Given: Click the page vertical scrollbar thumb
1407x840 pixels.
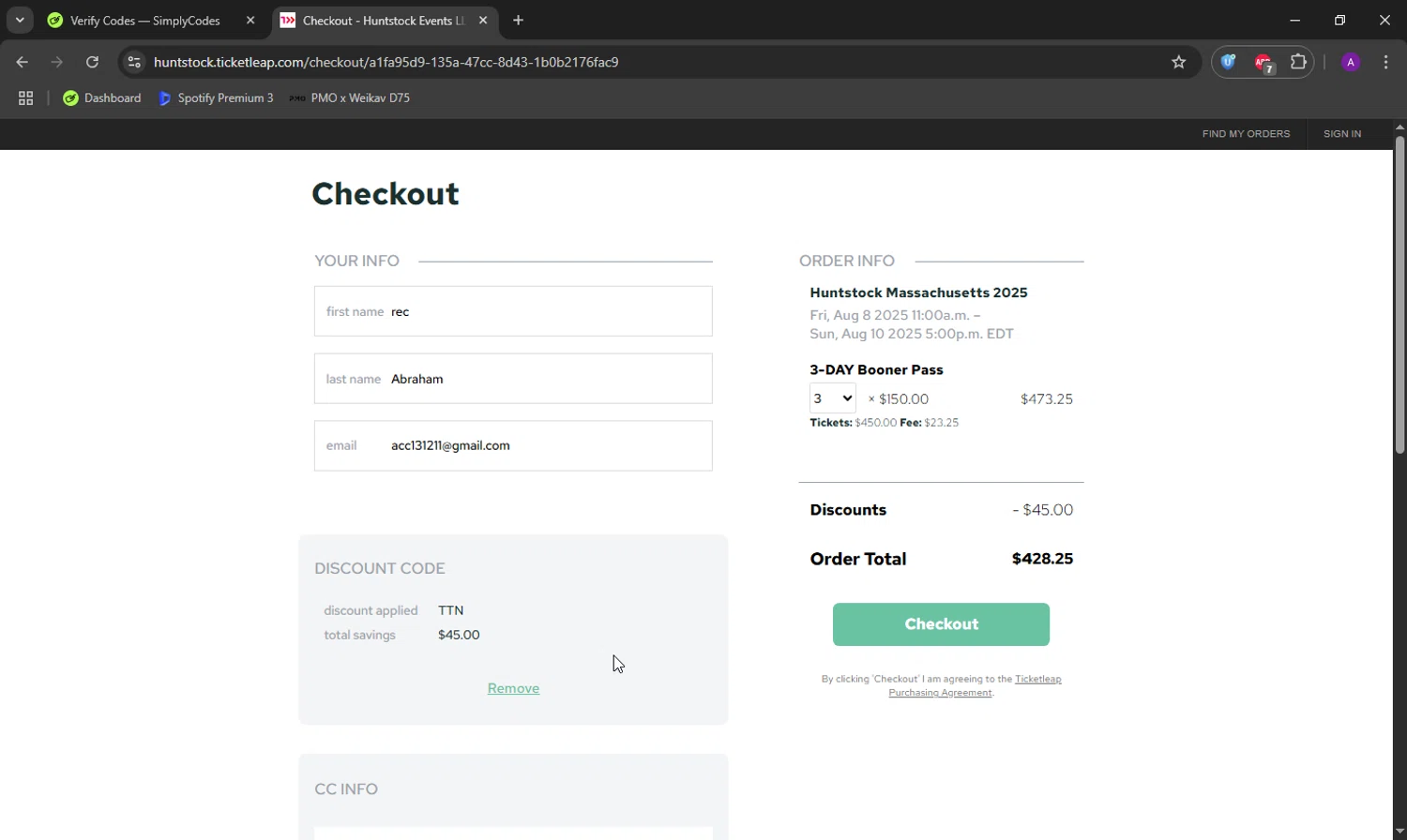Looking at the screenshot, I should [1399, 295].
